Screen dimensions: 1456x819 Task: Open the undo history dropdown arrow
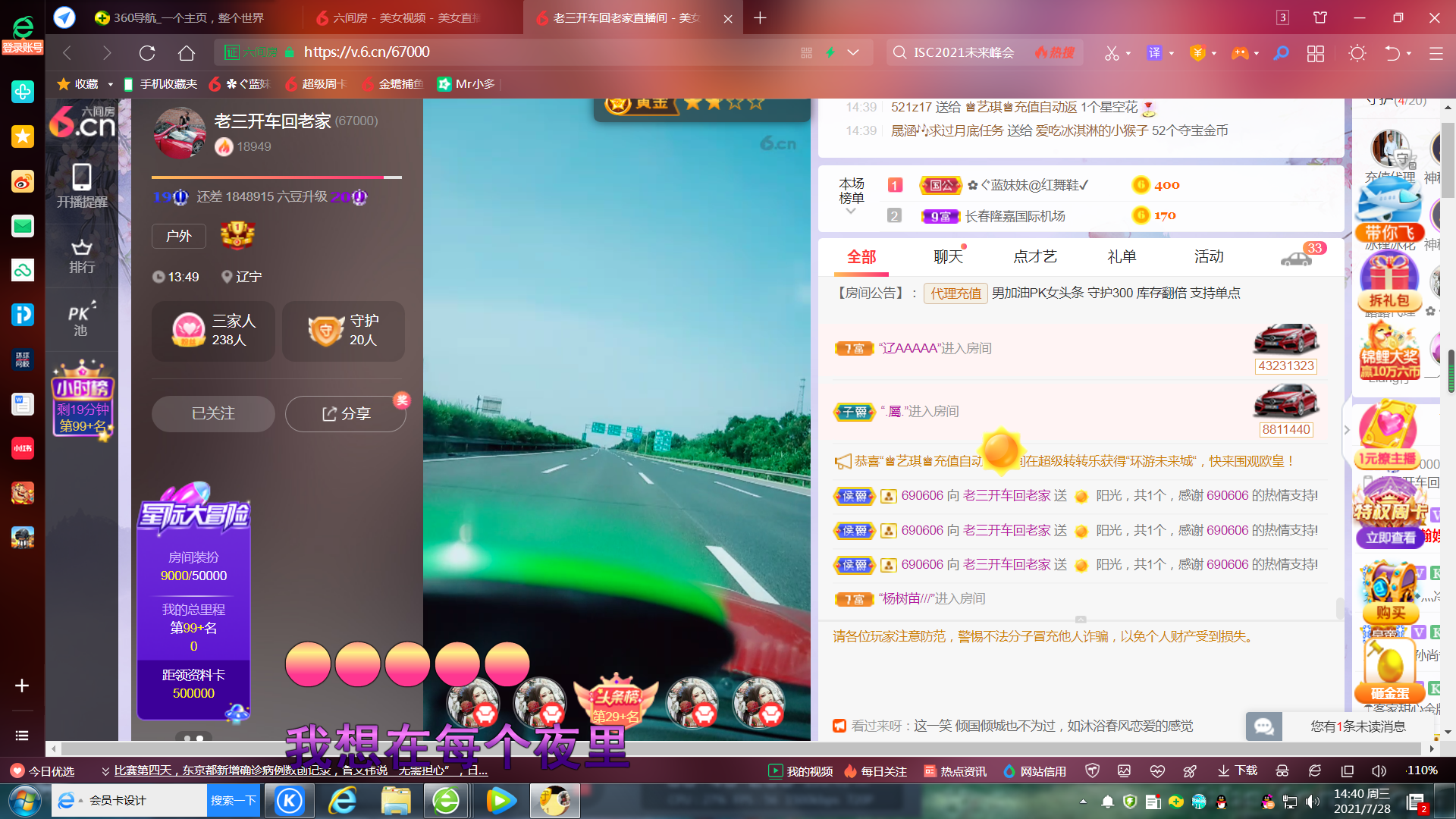1409,53
